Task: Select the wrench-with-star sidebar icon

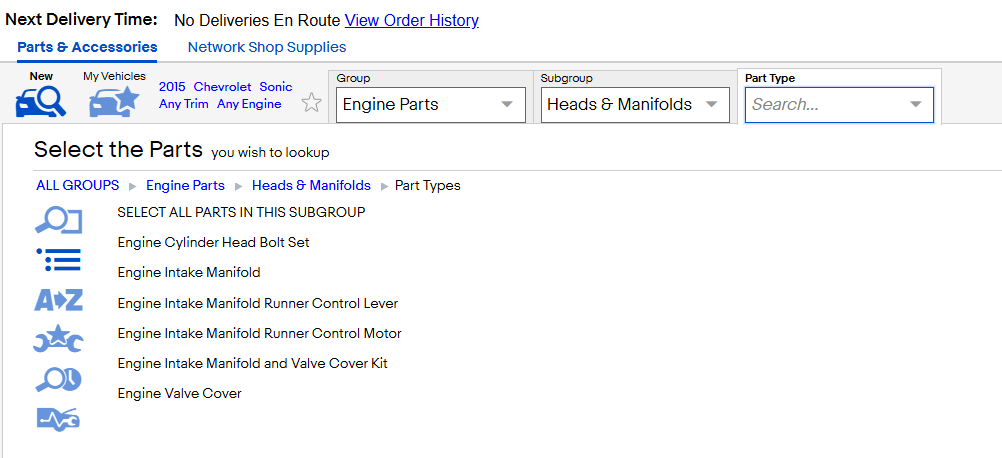Action: [58, 339]
